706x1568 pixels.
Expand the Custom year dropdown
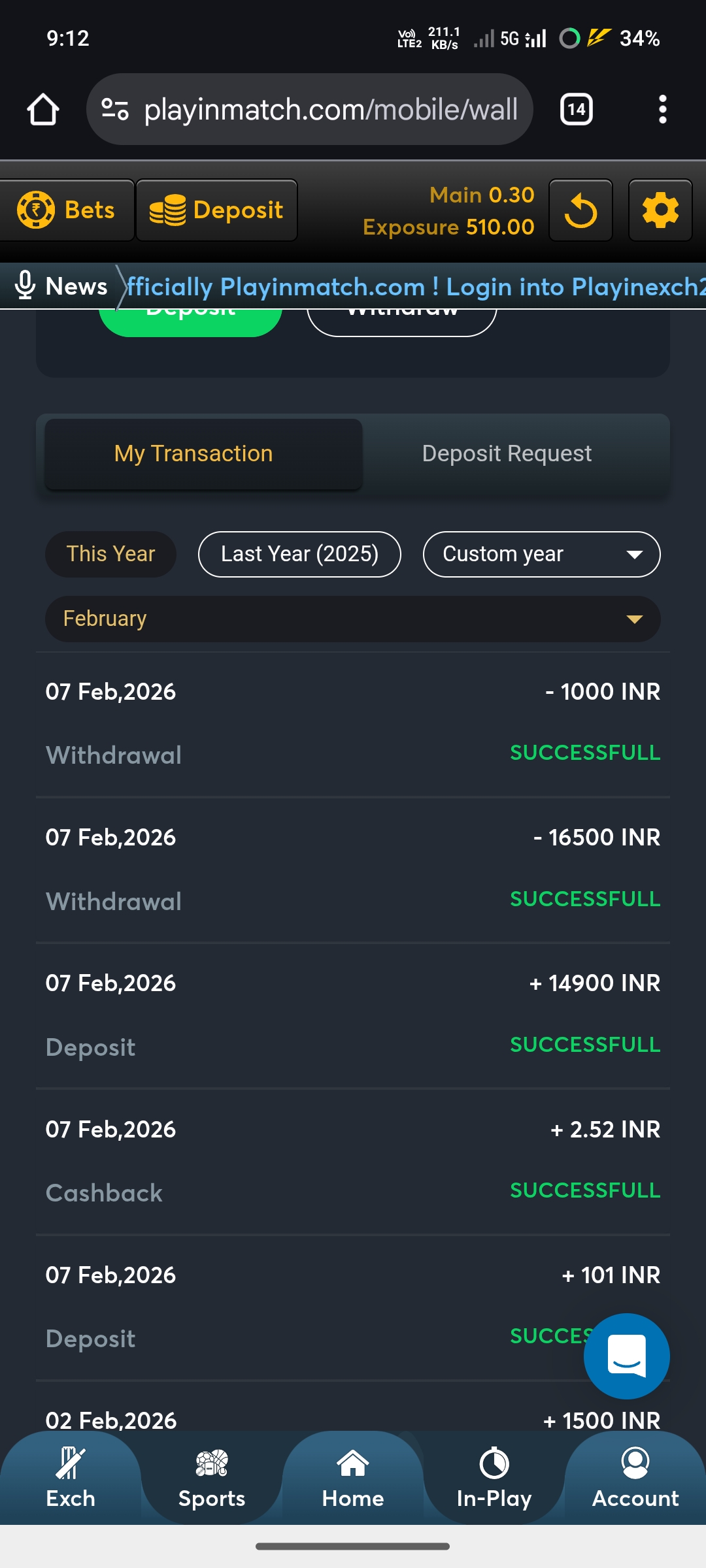(x=541, y=554)
